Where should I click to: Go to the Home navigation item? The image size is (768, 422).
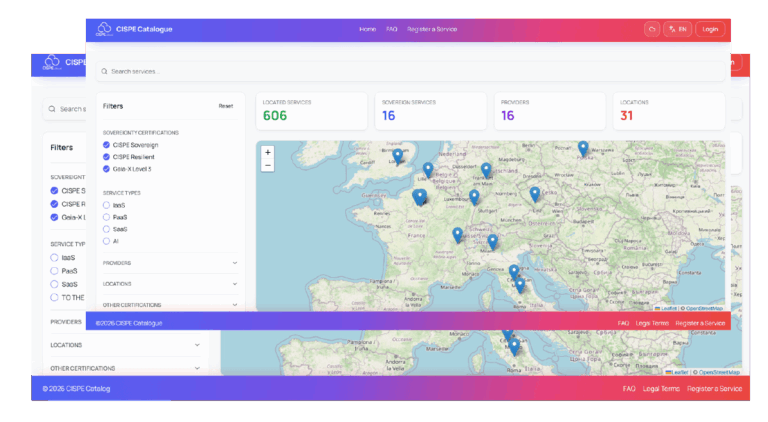pos(367,29)
